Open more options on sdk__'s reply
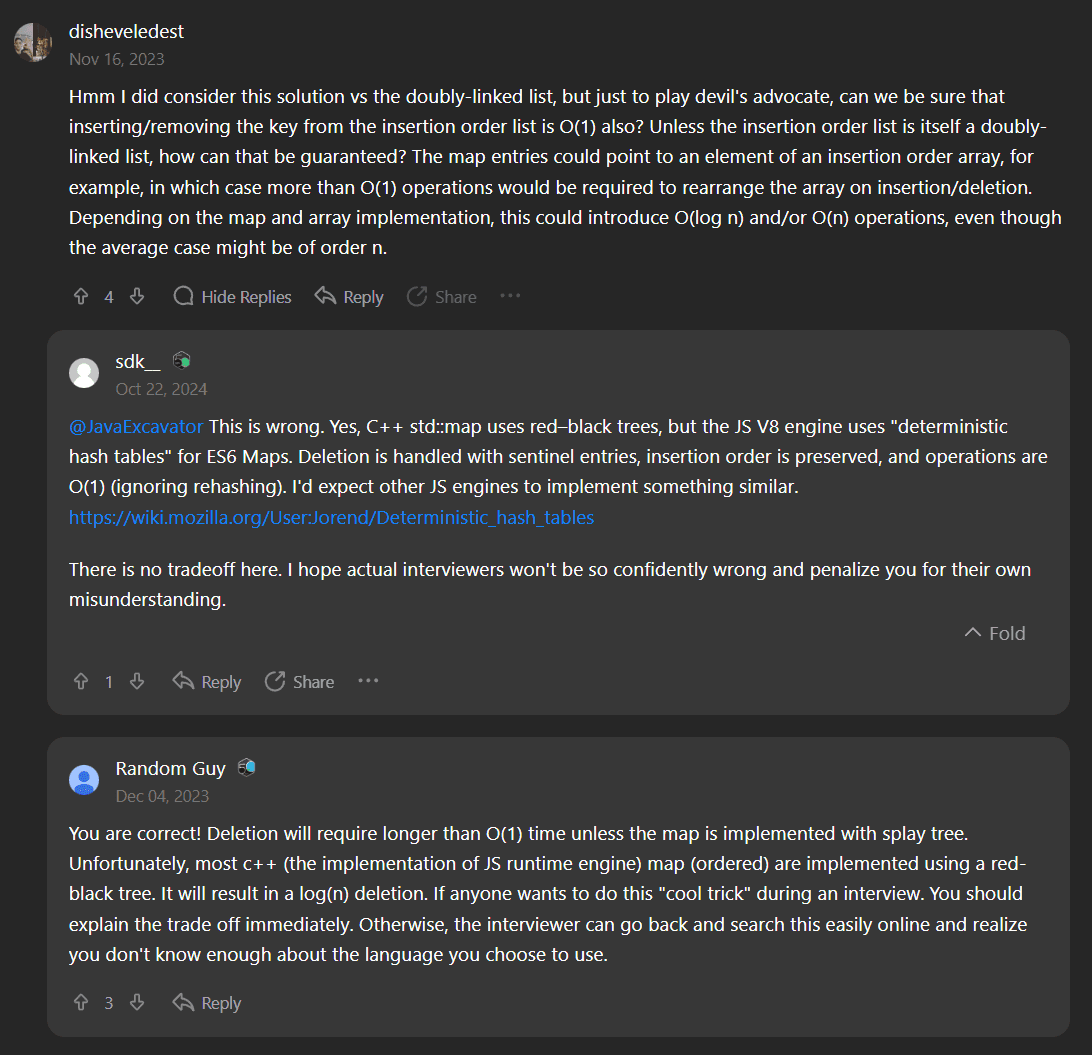Image resolution: width=1092 pixels, height=1055 pixels. point(368,682)
